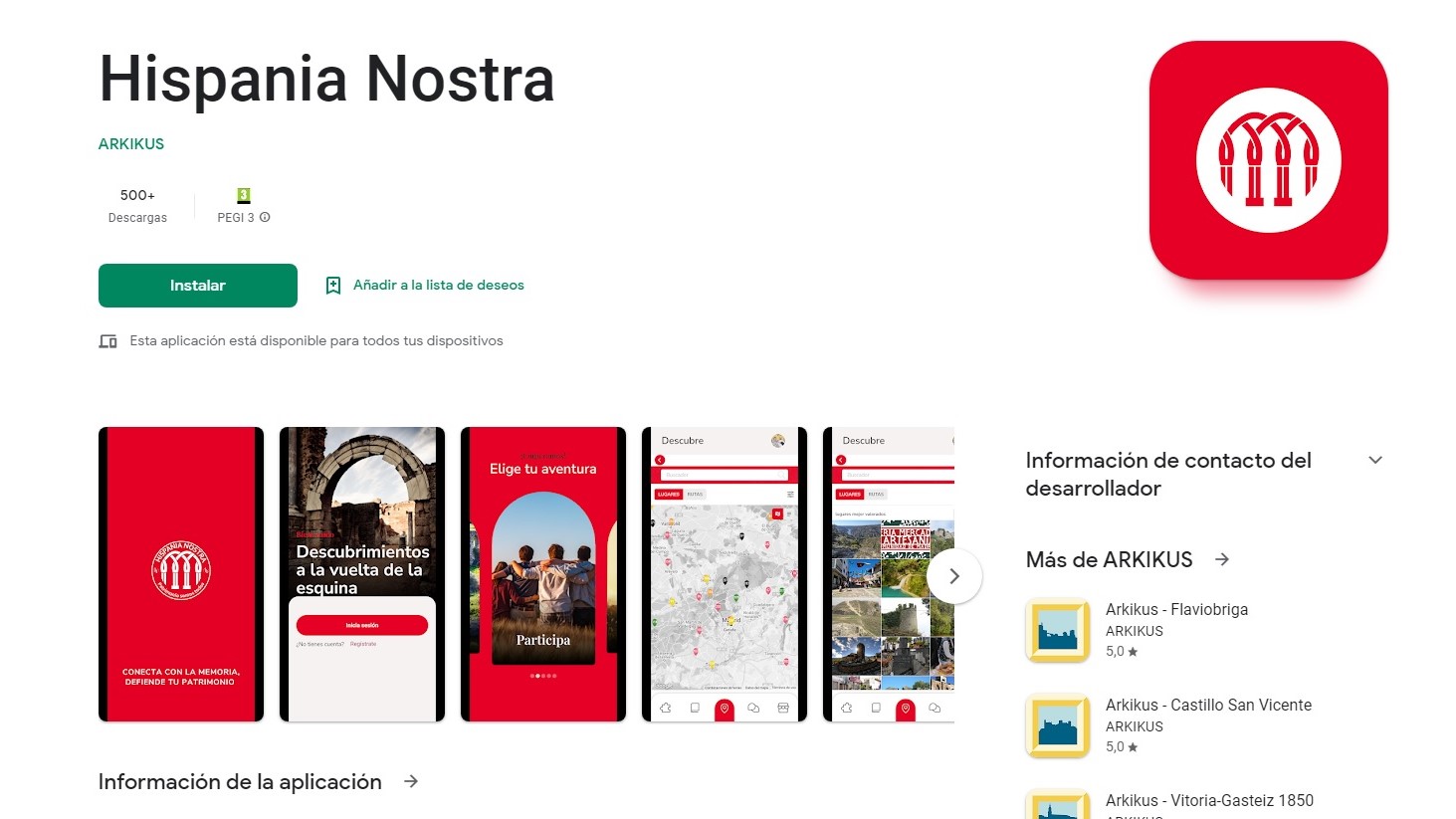Viewport: 1456px width, 819px height.
Task: Open the ARKIKUS developer link under title
Action: click(x=131, y=144)
